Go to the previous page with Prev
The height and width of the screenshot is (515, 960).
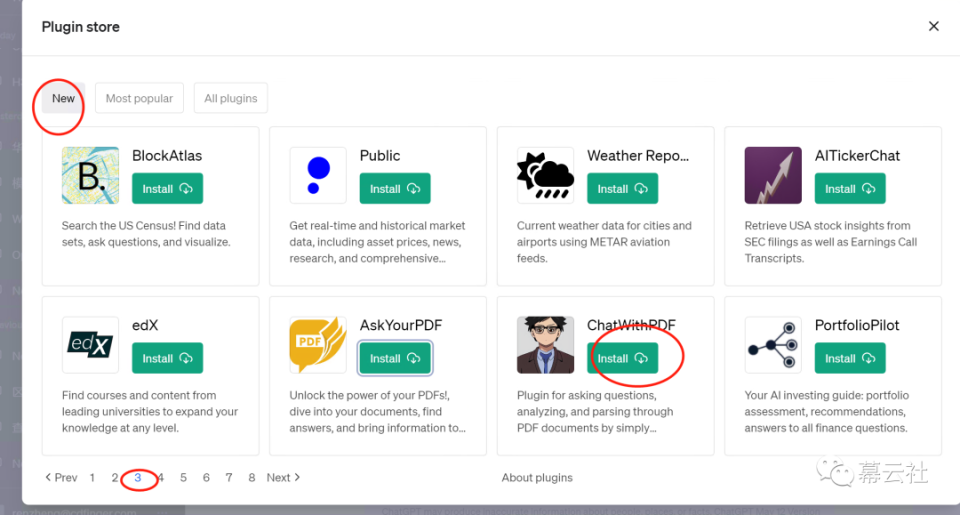tap(61, 477)
